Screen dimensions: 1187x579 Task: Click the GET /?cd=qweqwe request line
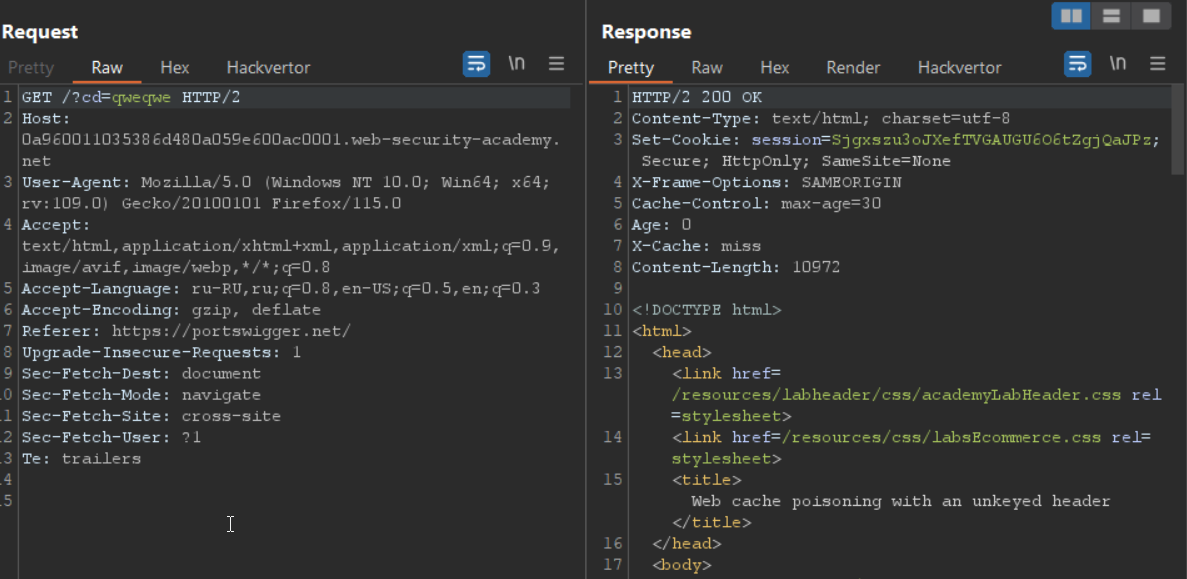click(x=131, y=98)
